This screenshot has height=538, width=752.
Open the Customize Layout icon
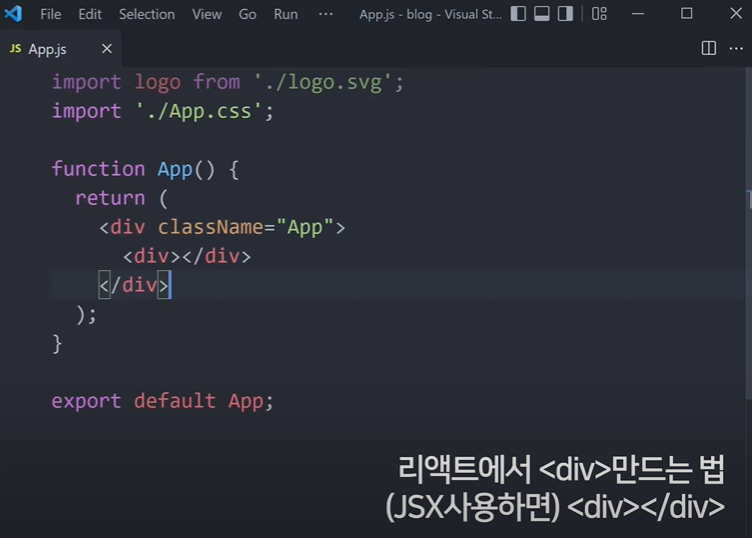(599, 13)
